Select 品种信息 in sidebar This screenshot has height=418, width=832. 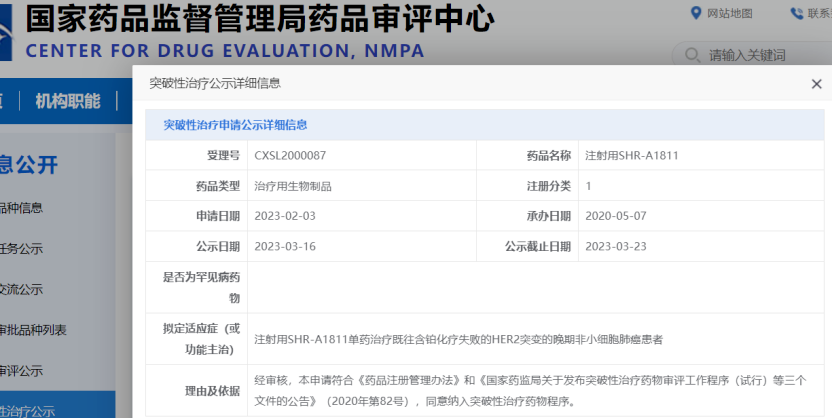(x=21, y=208)
